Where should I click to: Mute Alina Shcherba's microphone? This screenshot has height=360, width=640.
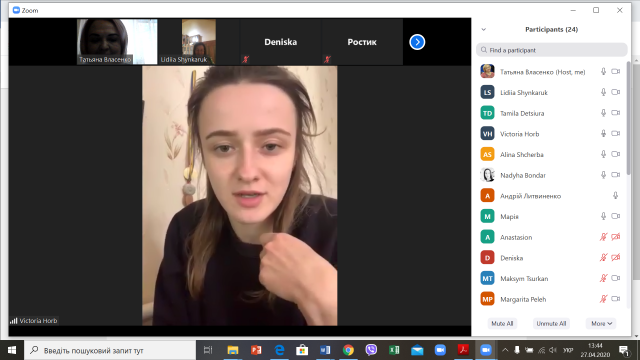[603, 154]
